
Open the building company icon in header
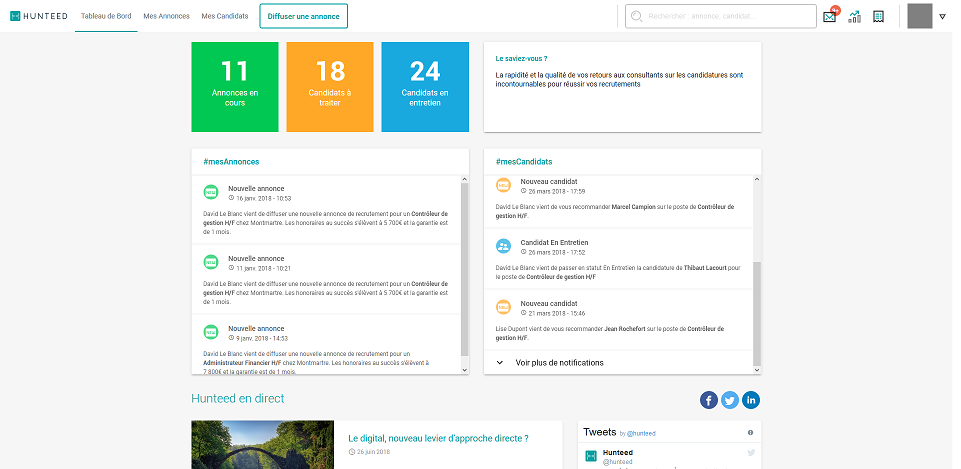click(878, 17)
